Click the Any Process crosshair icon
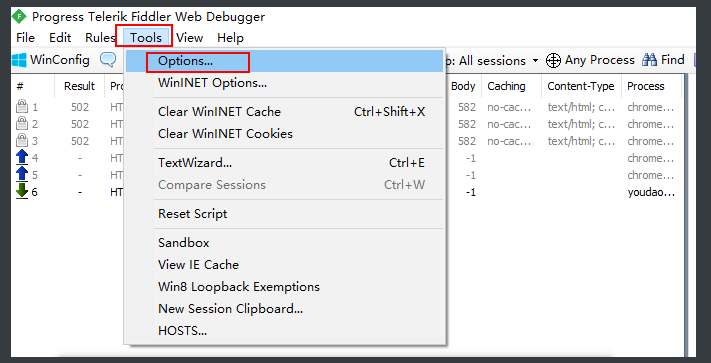The width and height of the screenshot is (711, 363). click(553, 60)
